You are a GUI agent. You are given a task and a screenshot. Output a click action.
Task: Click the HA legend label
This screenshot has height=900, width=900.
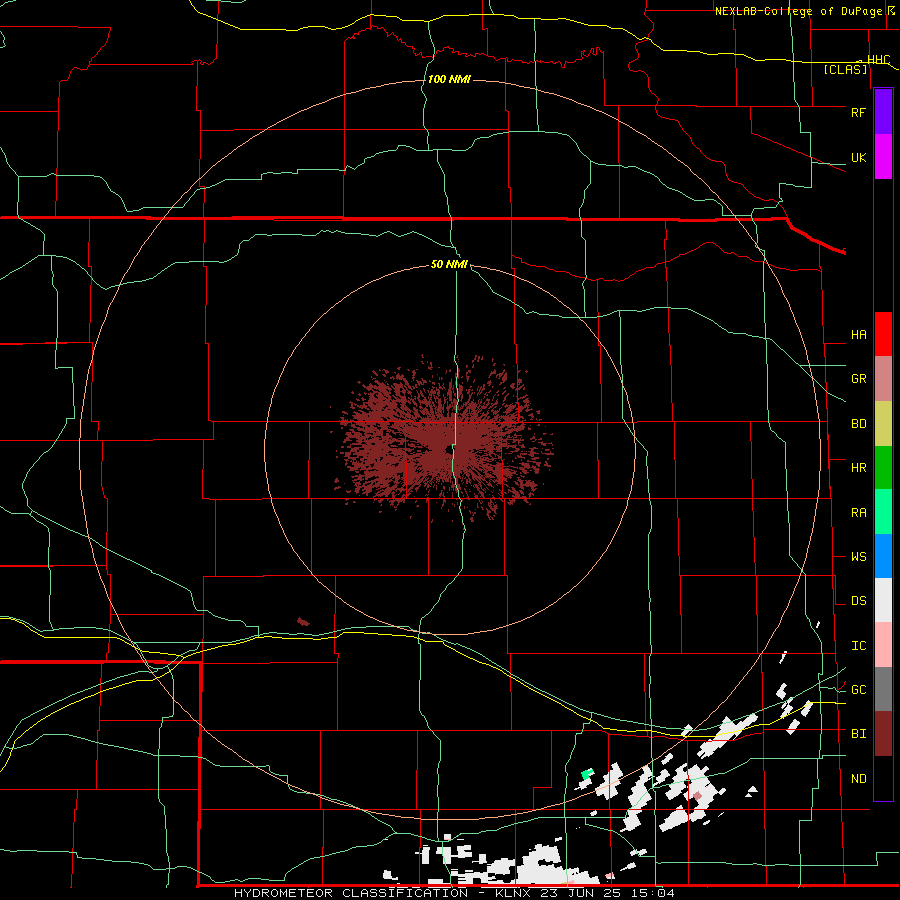(x=859, y=335)
